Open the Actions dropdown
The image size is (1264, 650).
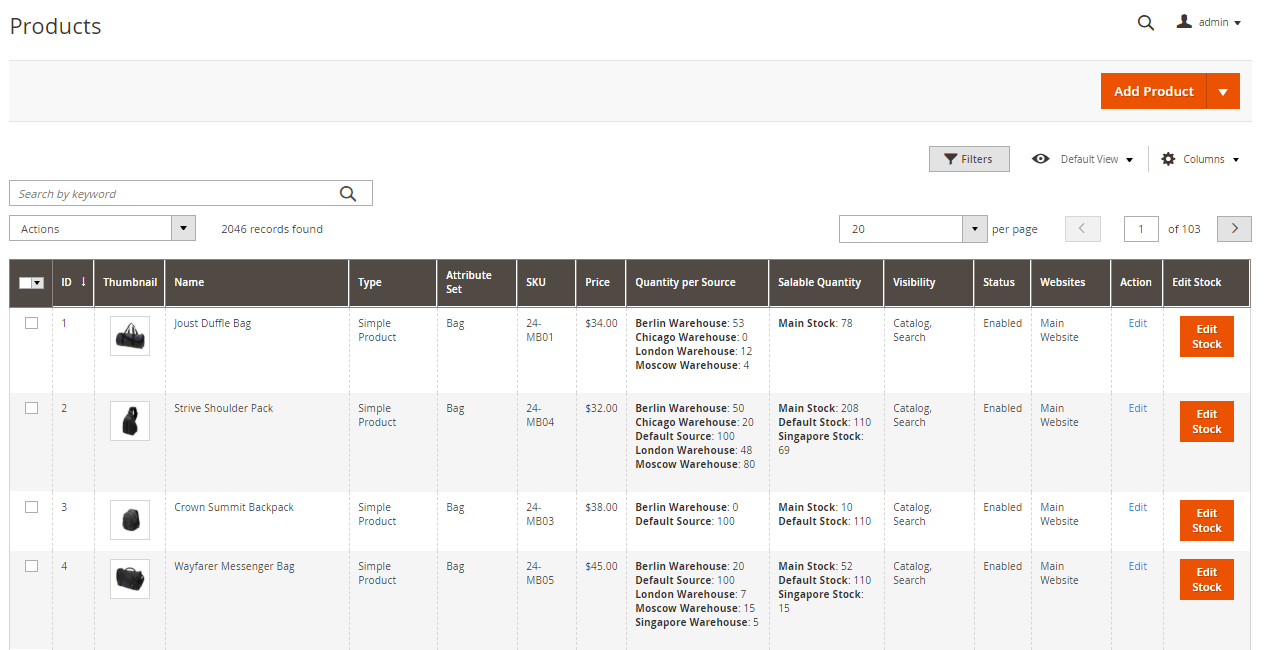click(102, 229)
